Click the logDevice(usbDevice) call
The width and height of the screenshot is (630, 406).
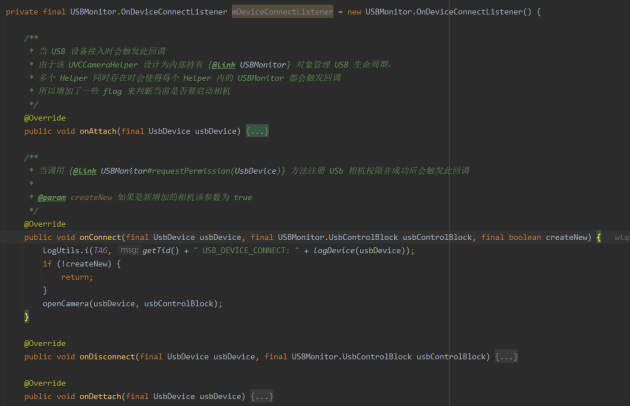(x=361, y=250)
